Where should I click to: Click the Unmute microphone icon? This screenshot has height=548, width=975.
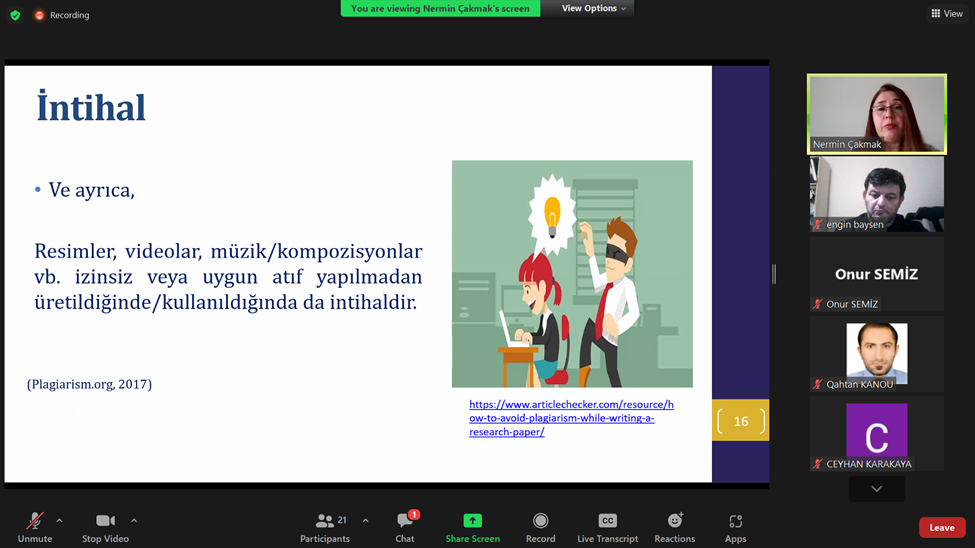[34, 521]
